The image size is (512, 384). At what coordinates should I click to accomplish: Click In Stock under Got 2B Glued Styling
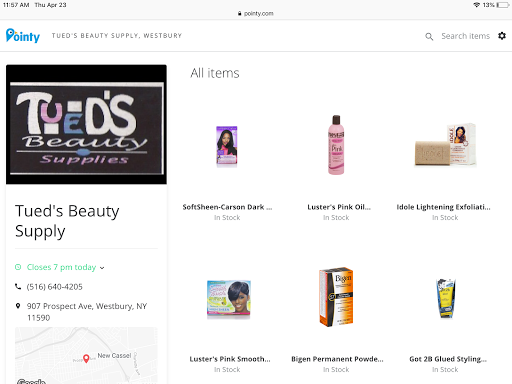445,369
